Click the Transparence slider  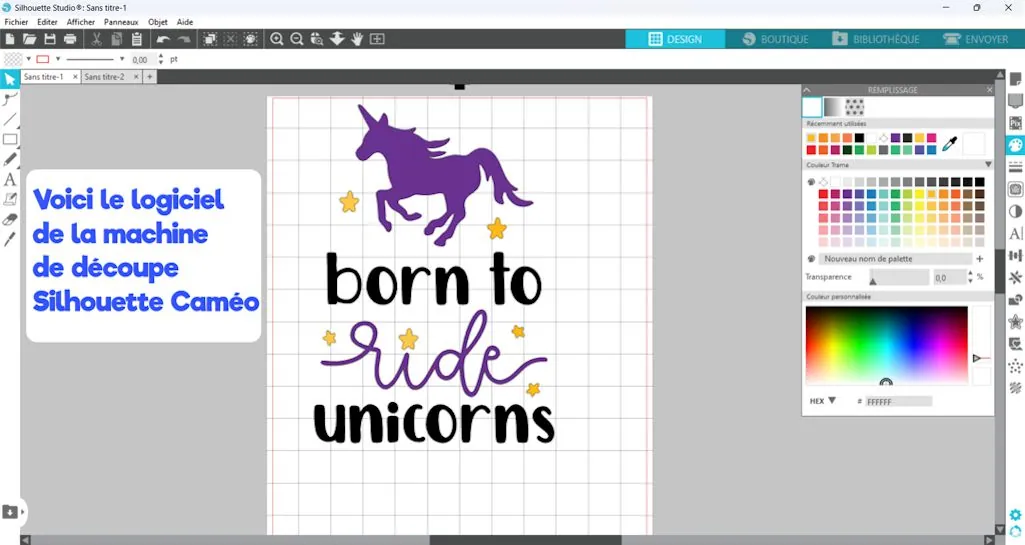898,278
